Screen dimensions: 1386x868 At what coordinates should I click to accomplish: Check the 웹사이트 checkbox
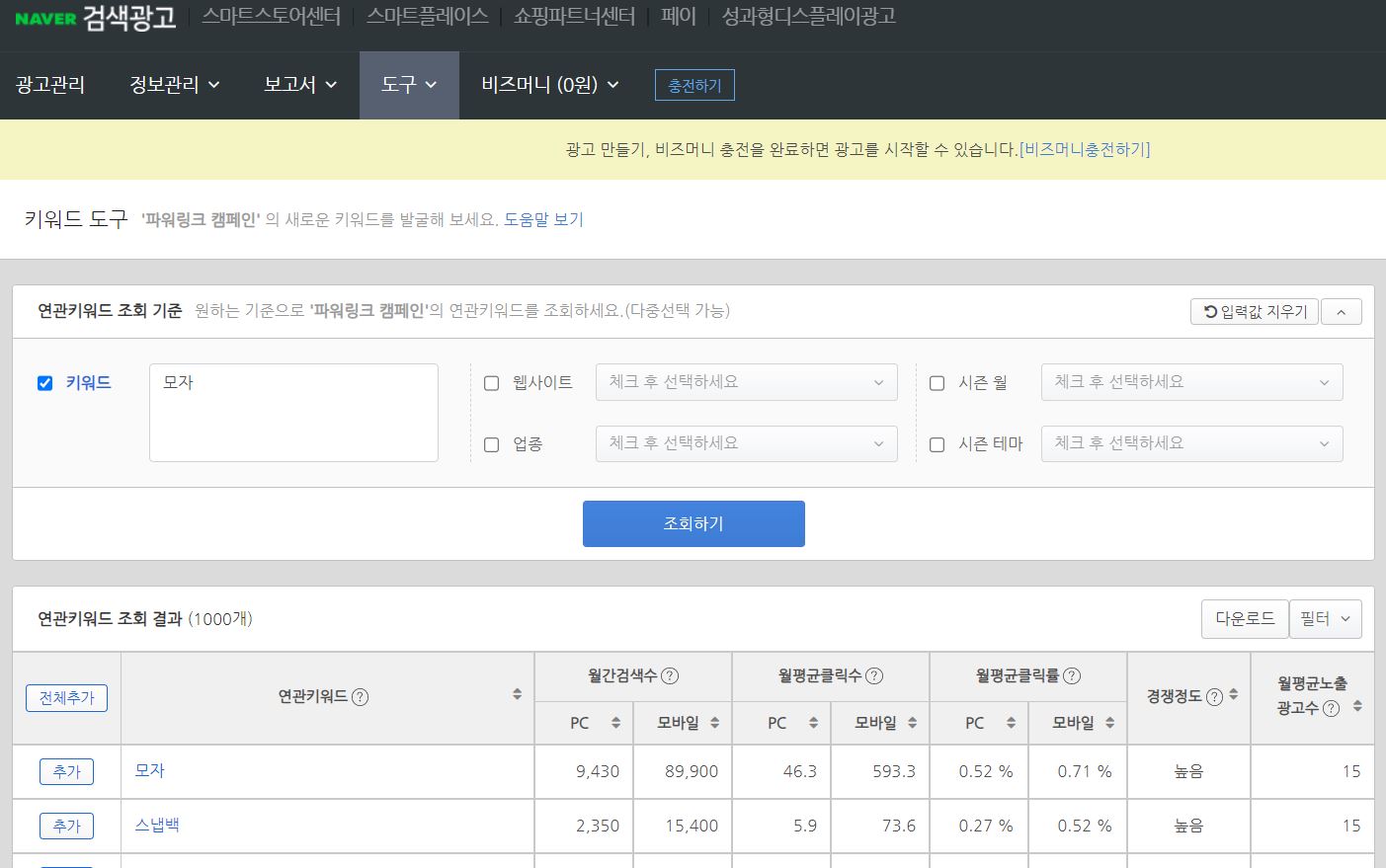tap(491, 383)
